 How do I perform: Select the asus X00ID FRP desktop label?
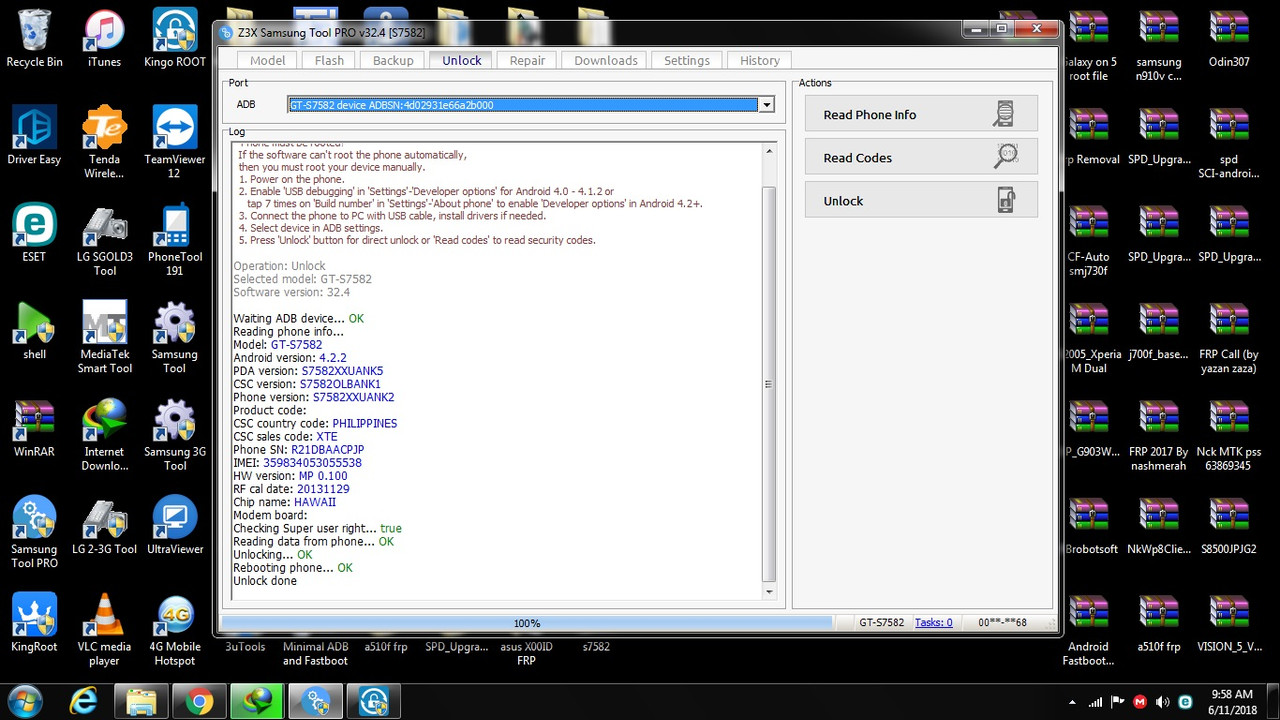pos(526,653)
